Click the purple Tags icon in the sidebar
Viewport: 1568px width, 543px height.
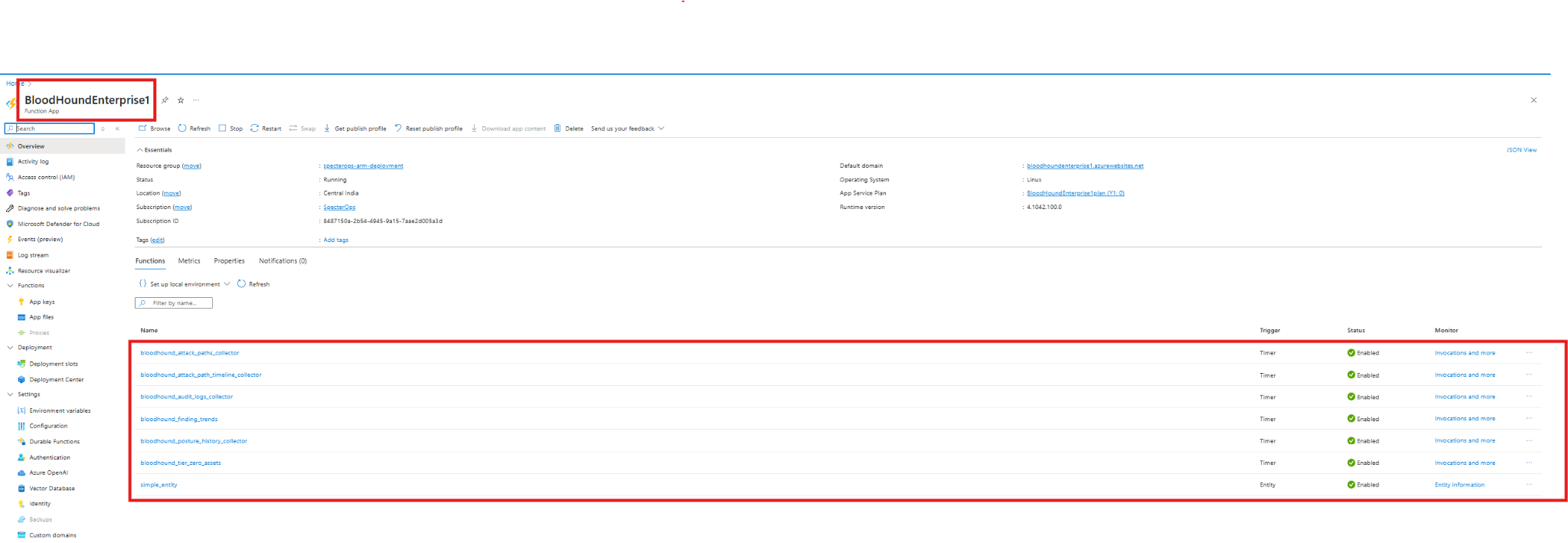pos(9,193)
